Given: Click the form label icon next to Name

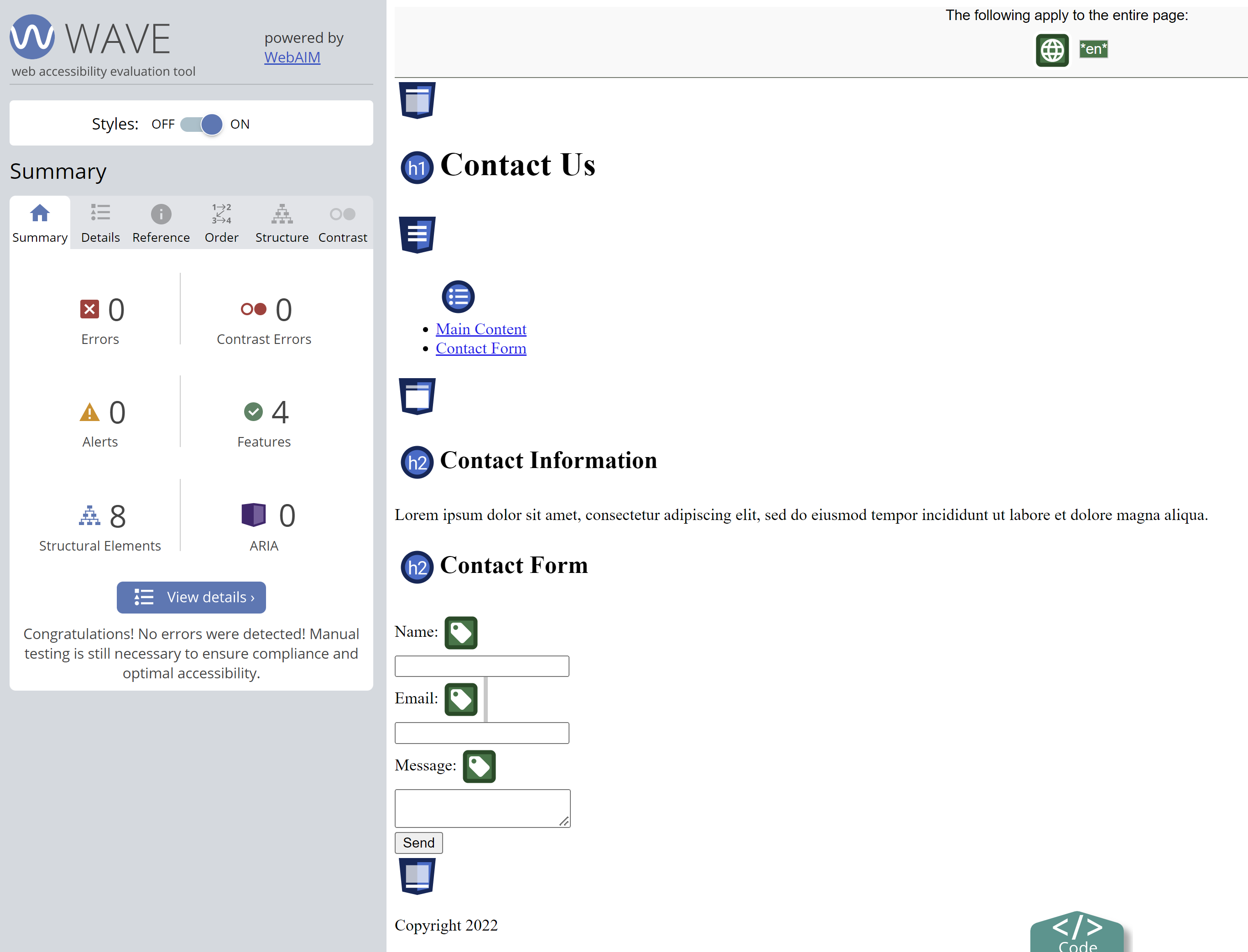Looking at the screenshot, I should pos(461,632).
